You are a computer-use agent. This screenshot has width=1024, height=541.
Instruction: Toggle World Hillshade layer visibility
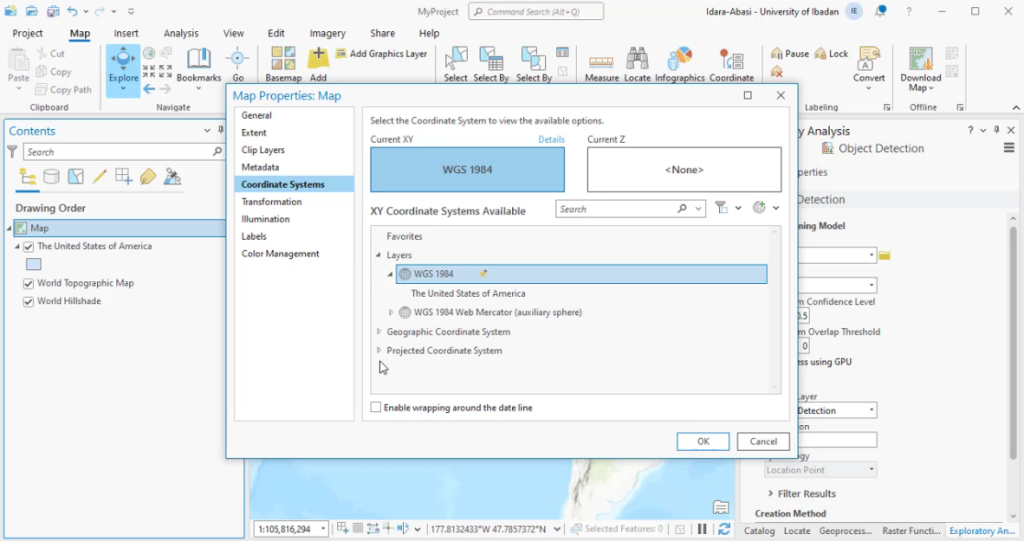28,302
